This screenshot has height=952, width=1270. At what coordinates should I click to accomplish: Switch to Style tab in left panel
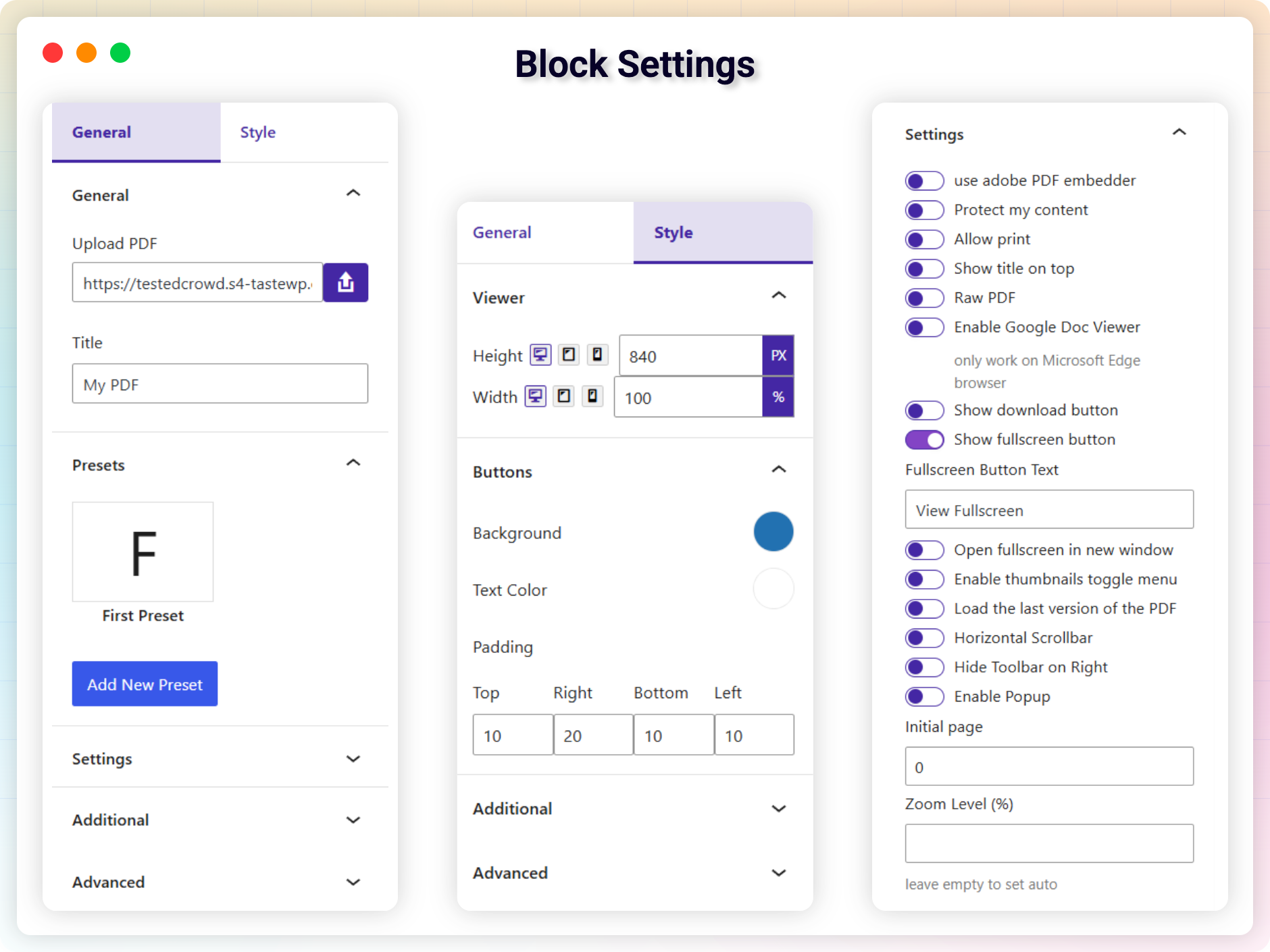304,132
